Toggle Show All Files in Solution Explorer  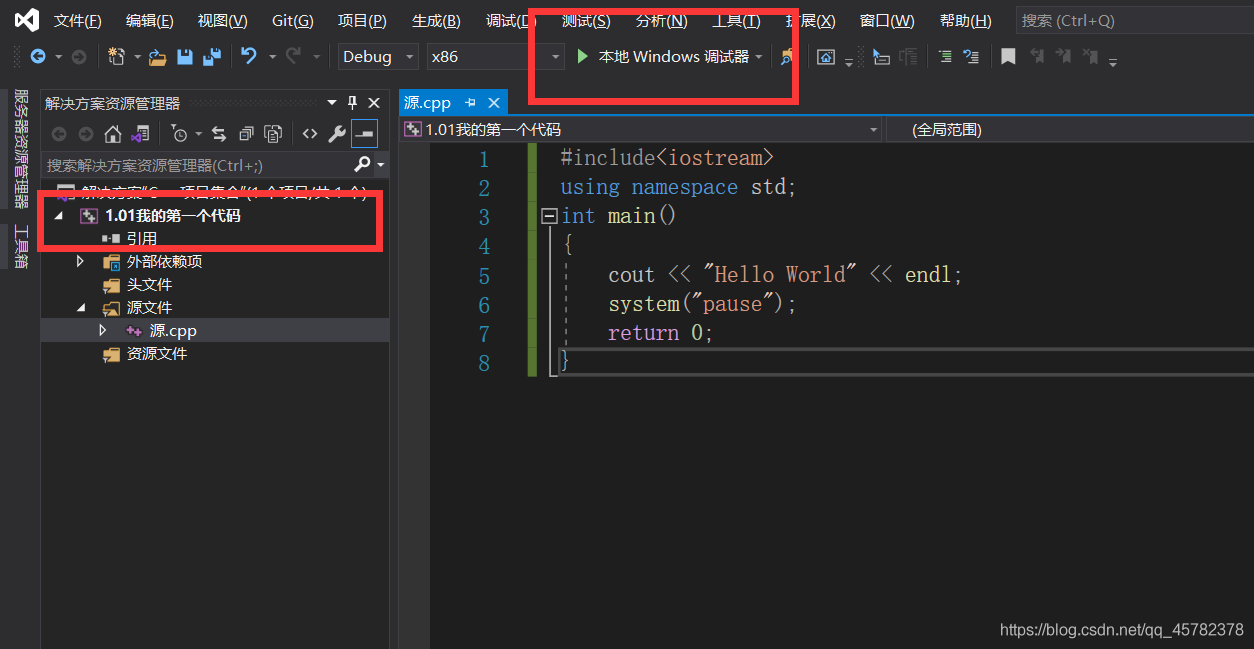273,134
